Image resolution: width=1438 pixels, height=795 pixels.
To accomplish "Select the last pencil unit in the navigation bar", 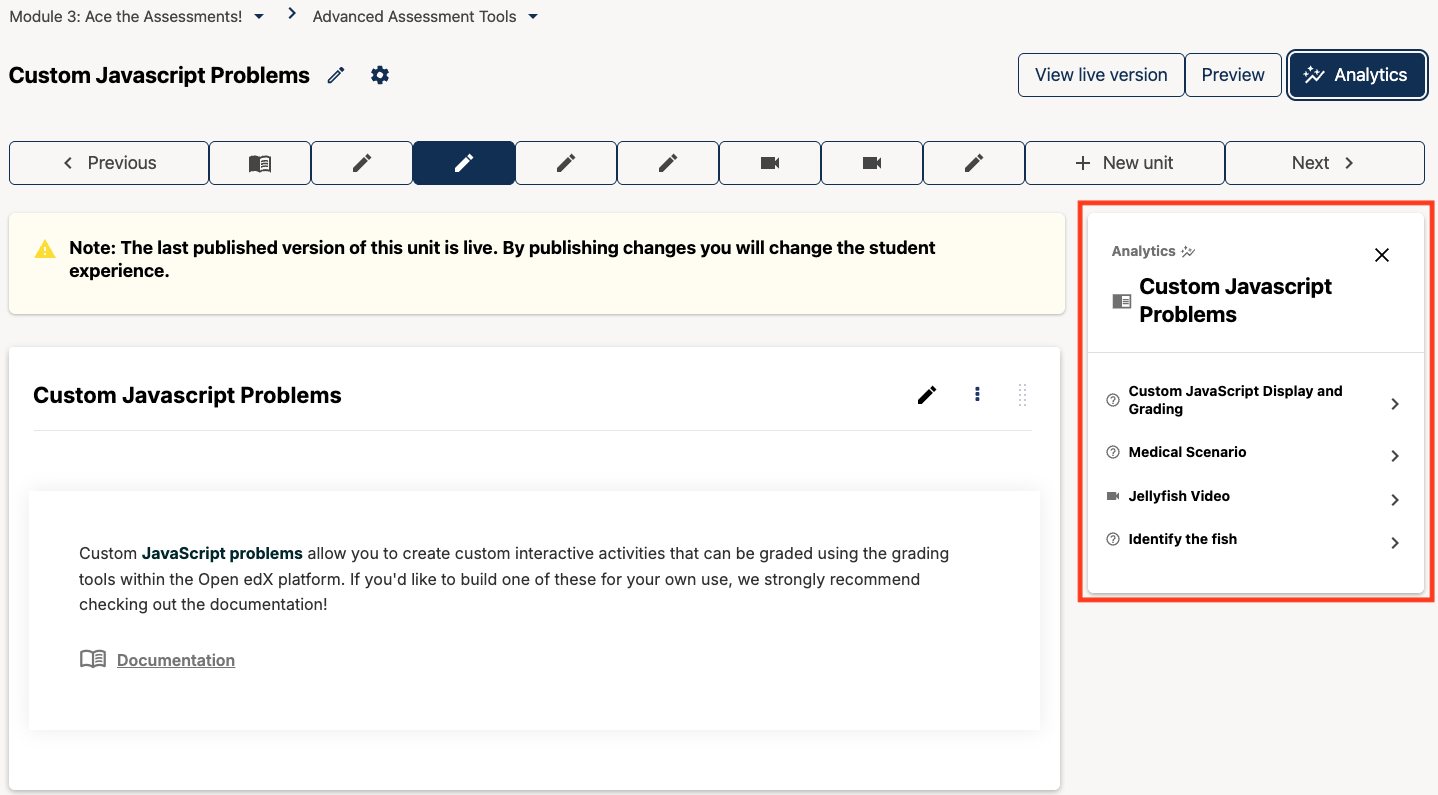I will pos(973,162).
